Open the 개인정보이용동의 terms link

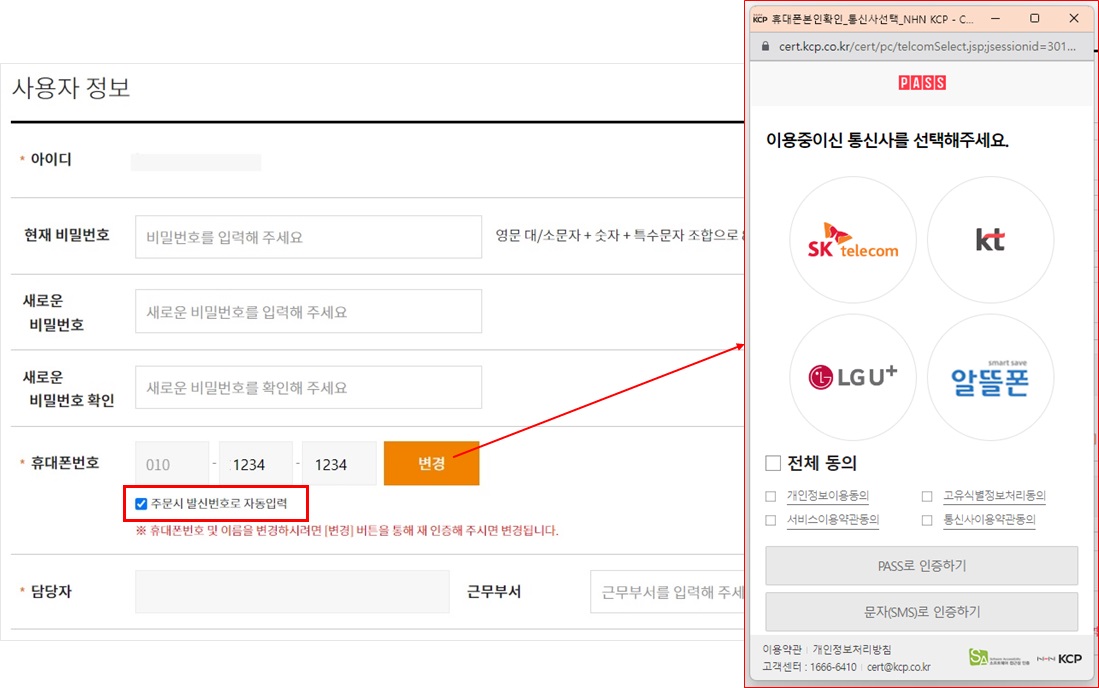[828, 496]
